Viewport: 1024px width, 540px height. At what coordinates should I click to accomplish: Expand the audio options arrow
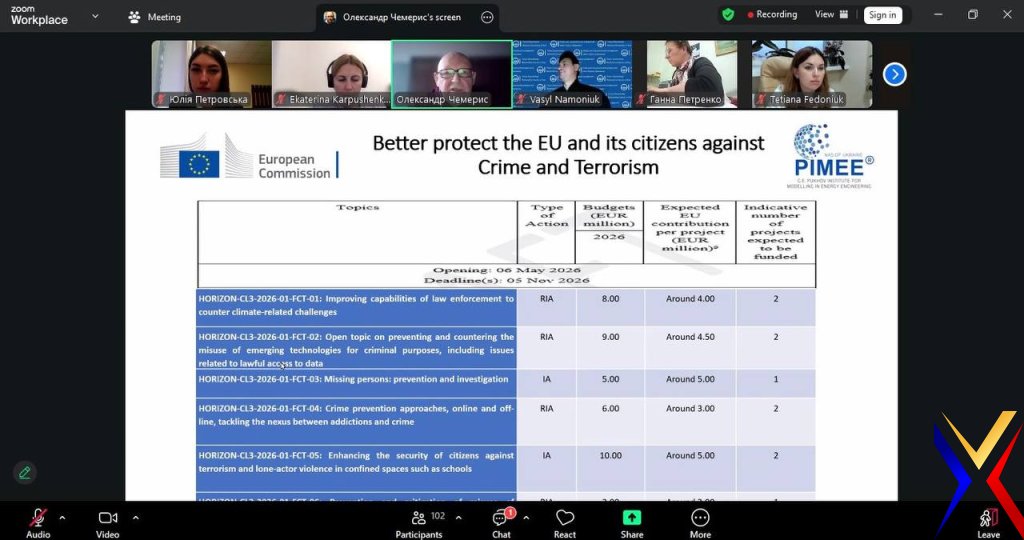tap(62, 517)
